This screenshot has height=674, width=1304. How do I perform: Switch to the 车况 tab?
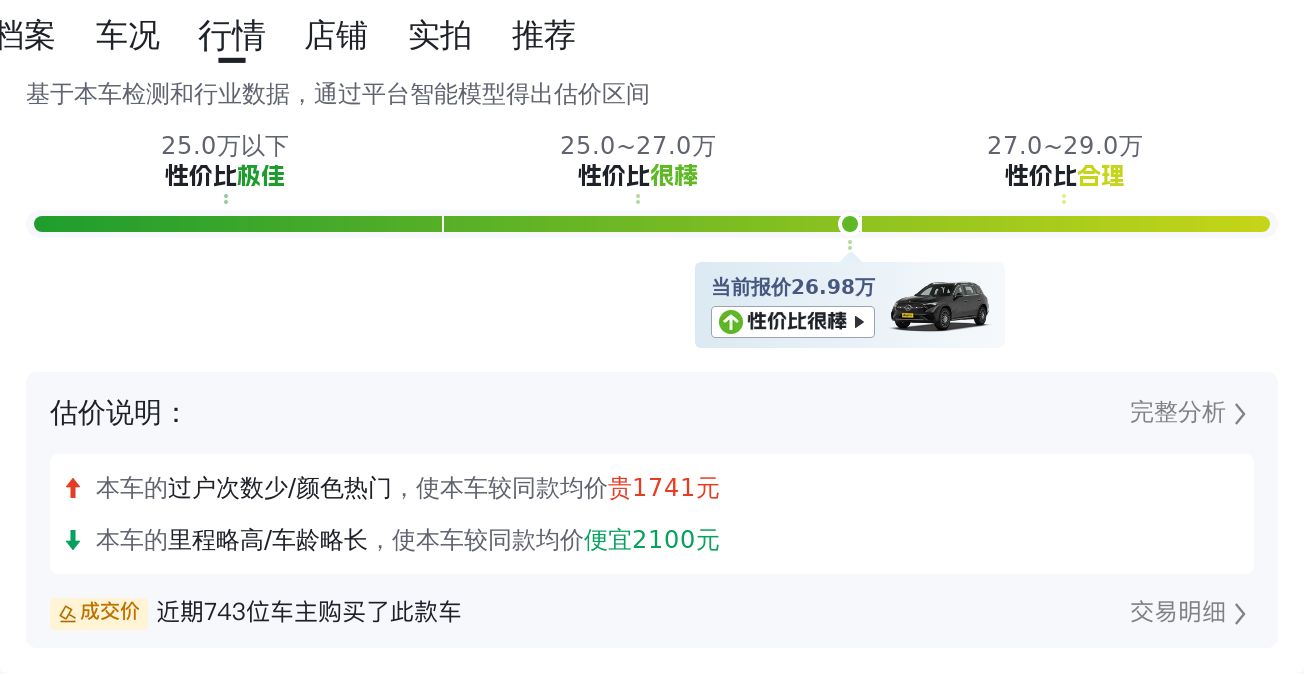tap(127, 36)
